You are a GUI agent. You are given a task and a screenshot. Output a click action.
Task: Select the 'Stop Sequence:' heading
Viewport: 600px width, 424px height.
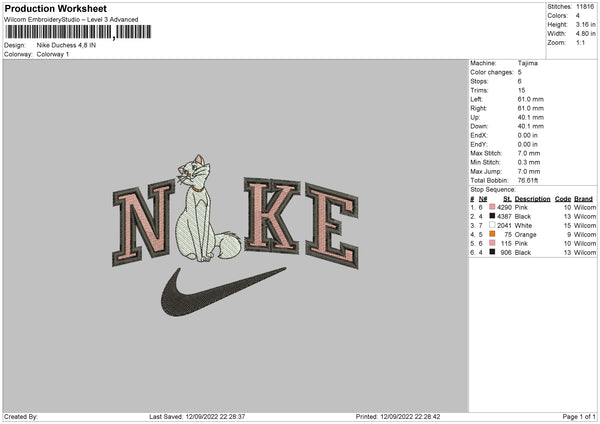(x=493, y=190)
